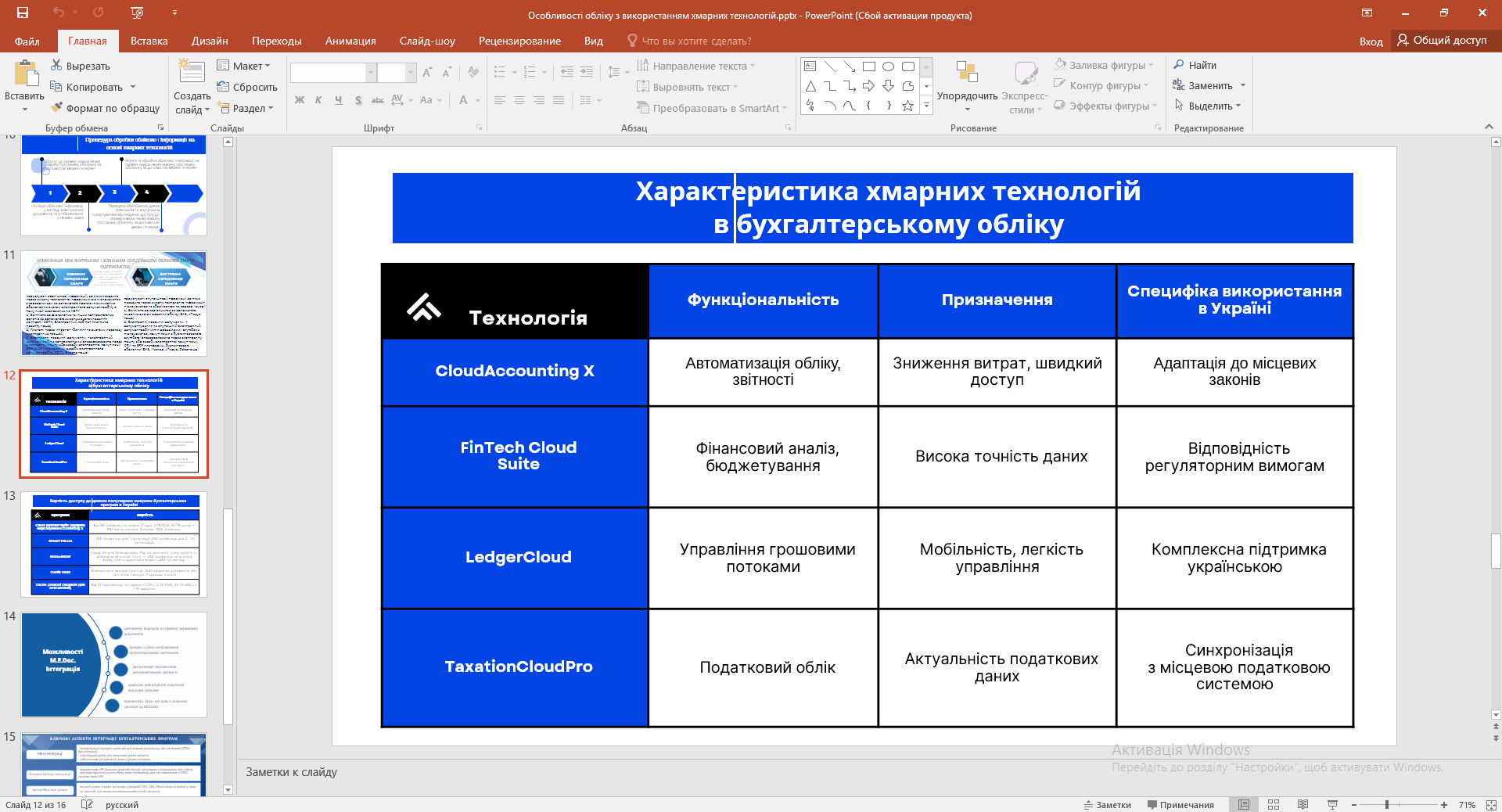Click the Redo icon in title bar
Screen dimensions: 1502x812
(98, 13)
